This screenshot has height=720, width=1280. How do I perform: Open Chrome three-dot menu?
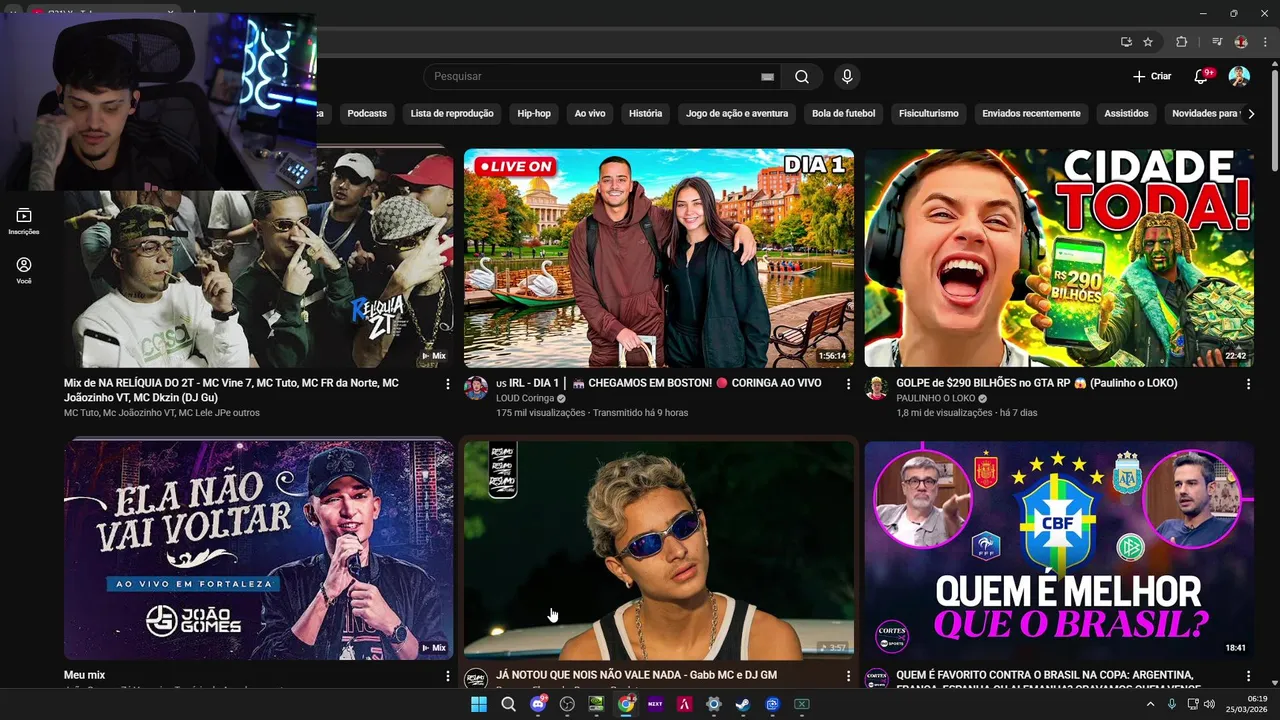tap(1265, 42)
